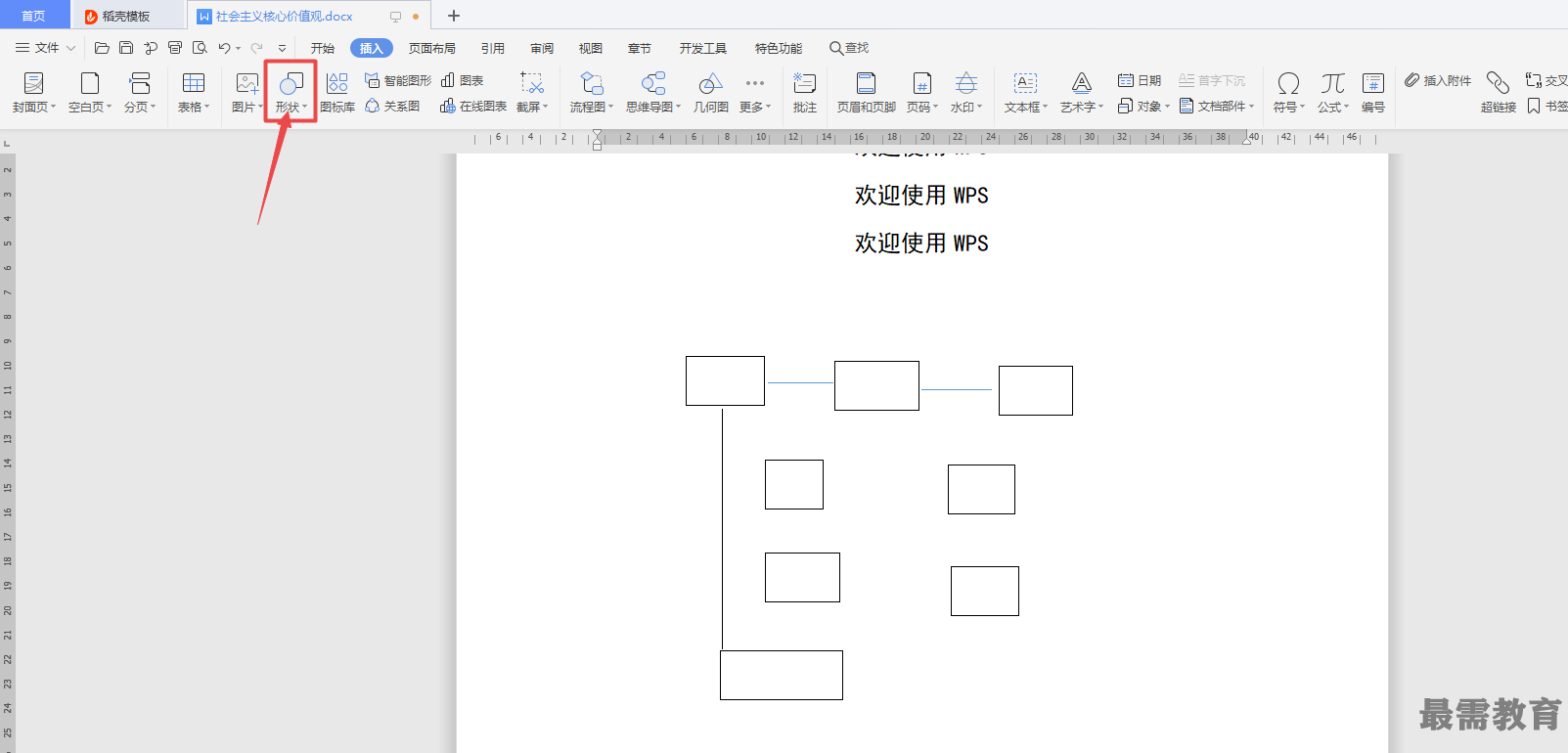The height and width of the screenshot is (753, 1568).
Task: Insert a 几何图 geometry figure
Action: coord(711,93)
